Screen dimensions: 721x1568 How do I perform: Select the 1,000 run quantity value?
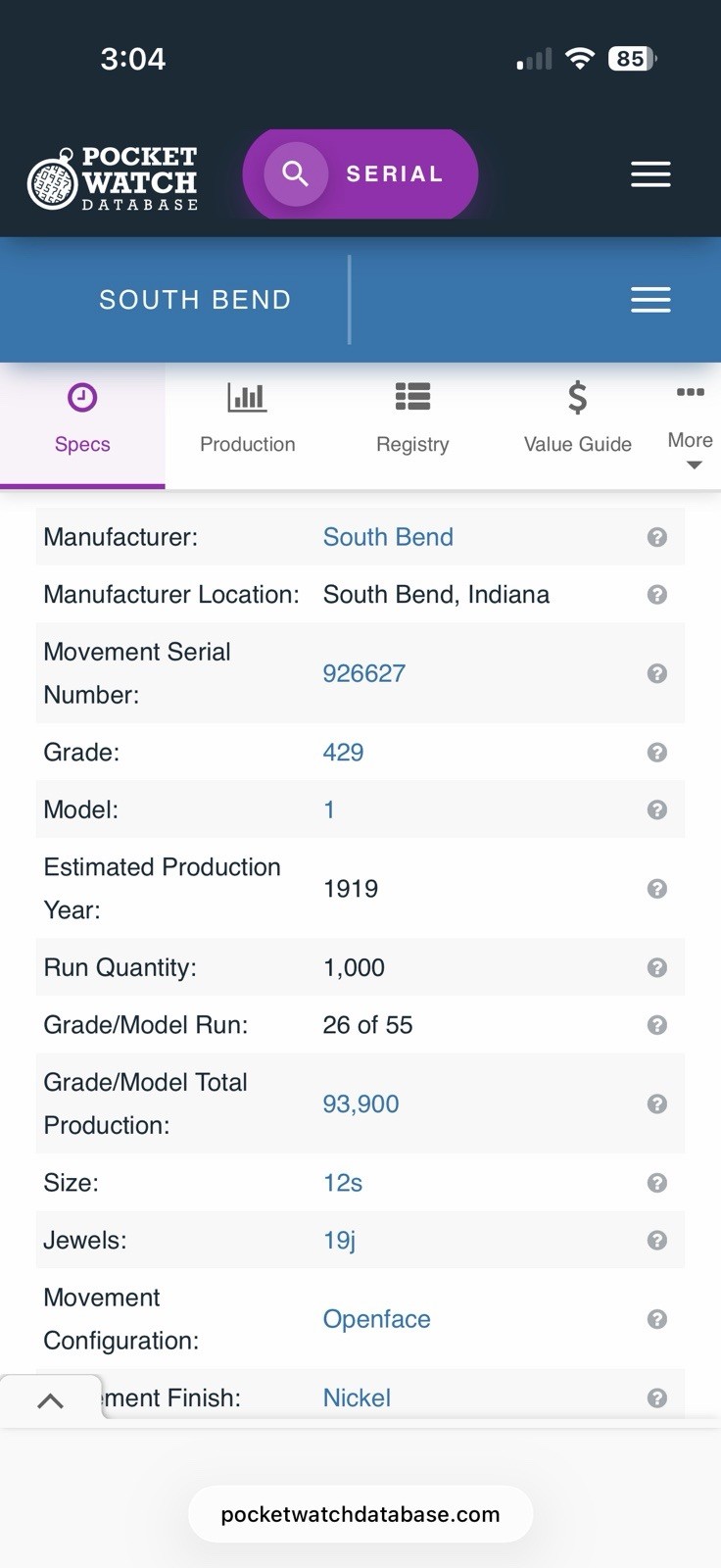354,967
